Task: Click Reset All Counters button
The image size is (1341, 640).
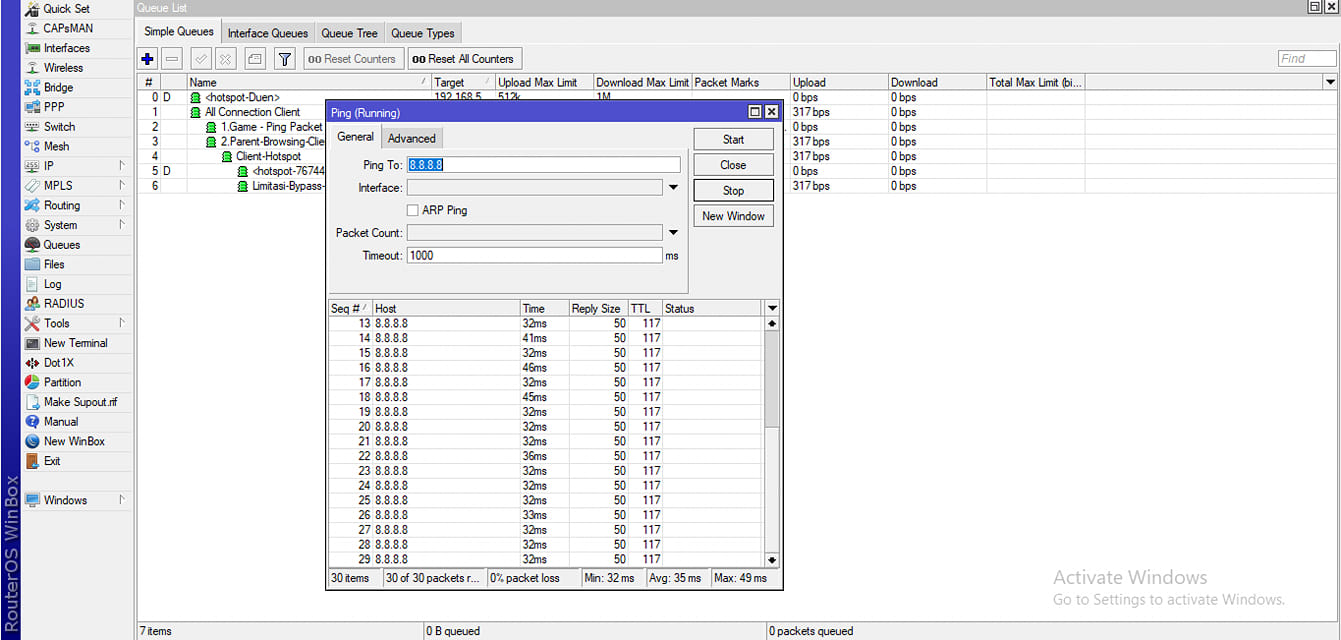Action: click(x=464, y=59)
